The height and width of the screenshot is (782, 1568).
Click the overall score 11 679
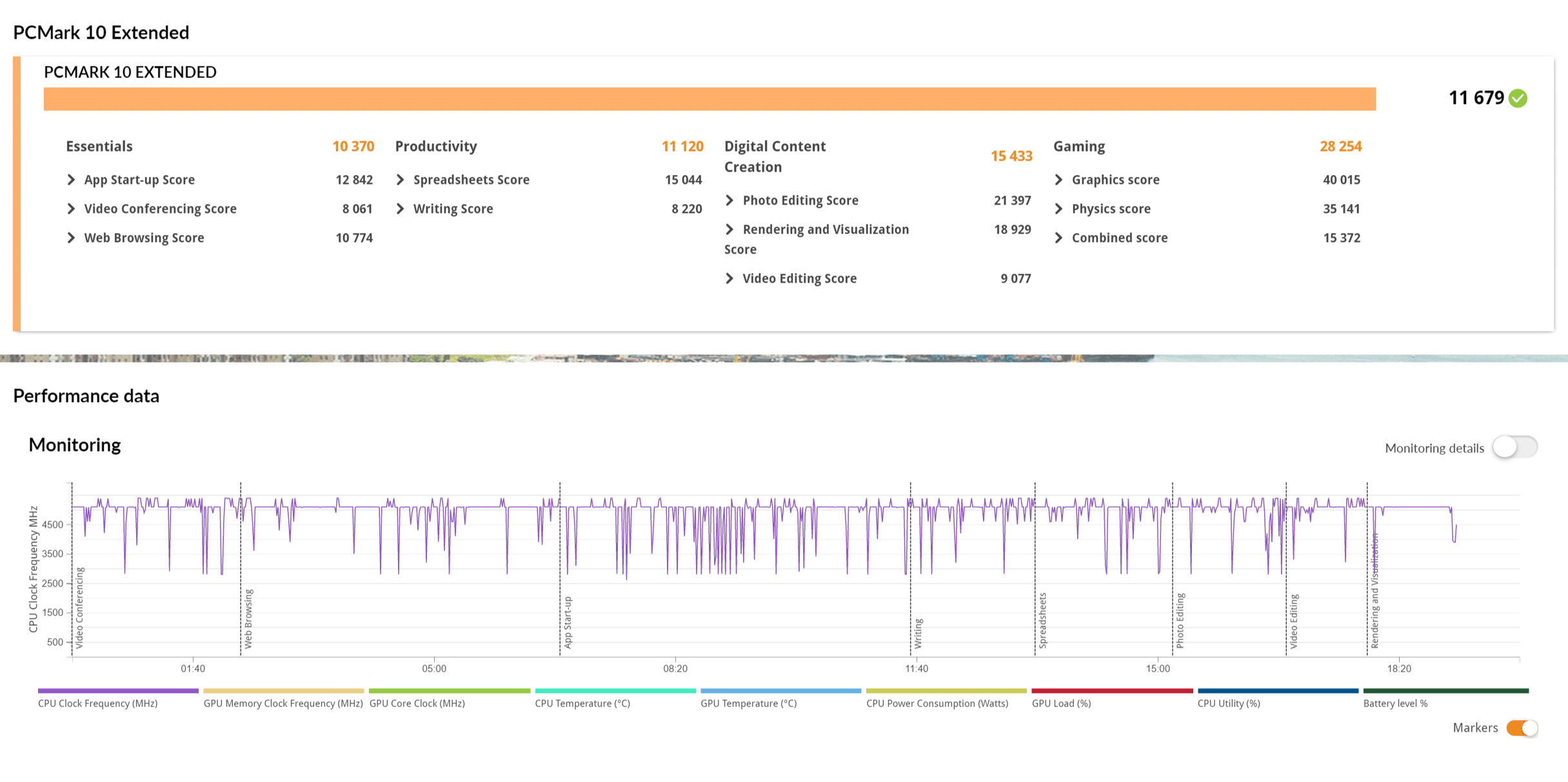pos(1476,98)
